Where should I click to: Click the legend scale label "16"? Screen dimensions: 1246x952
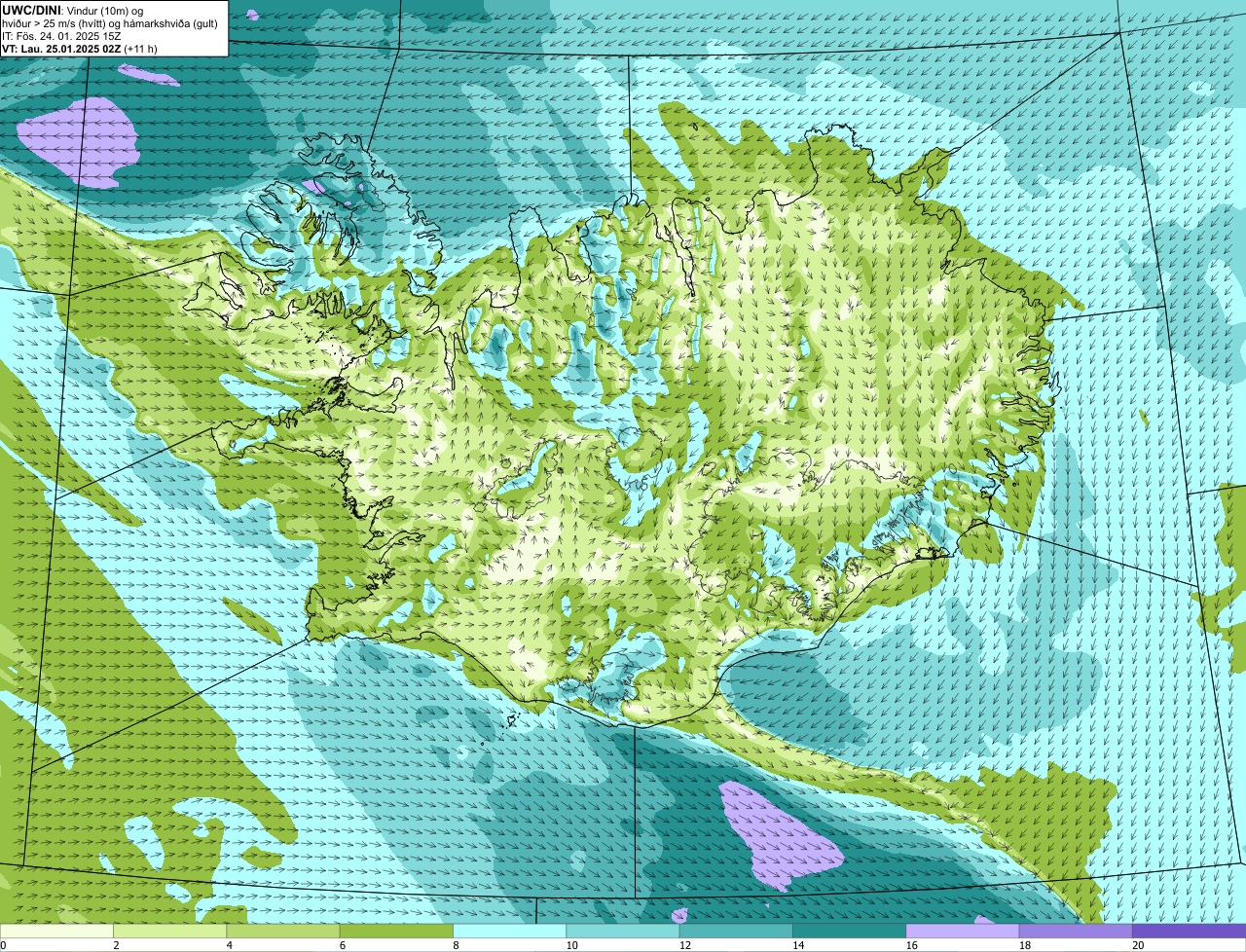click(912, 945)
